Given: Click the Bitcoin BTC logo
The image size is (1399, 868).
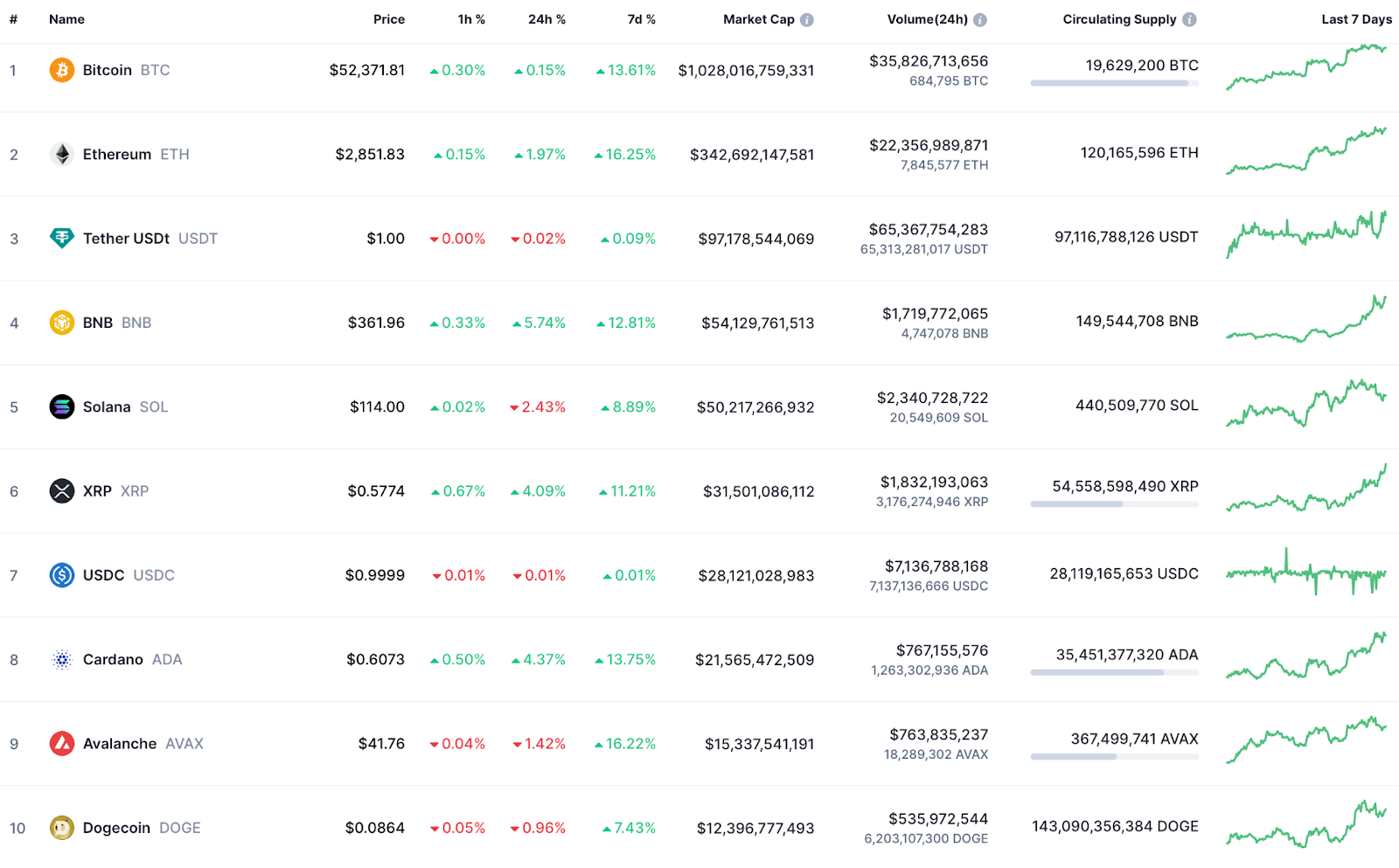Looking at the screenshot, I should pyautogui.click(x=60, y=70).
